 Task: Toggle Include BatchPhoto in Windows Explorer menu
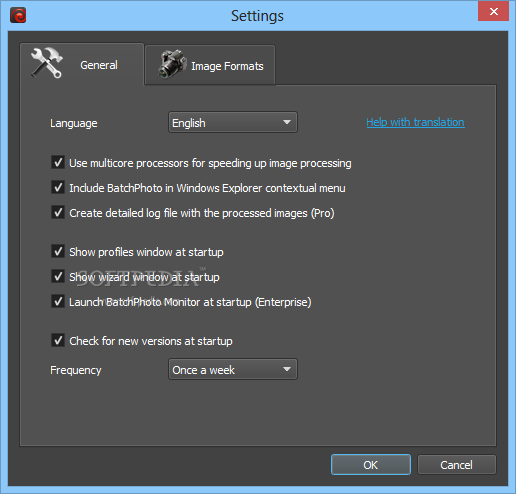coord(58,187)
